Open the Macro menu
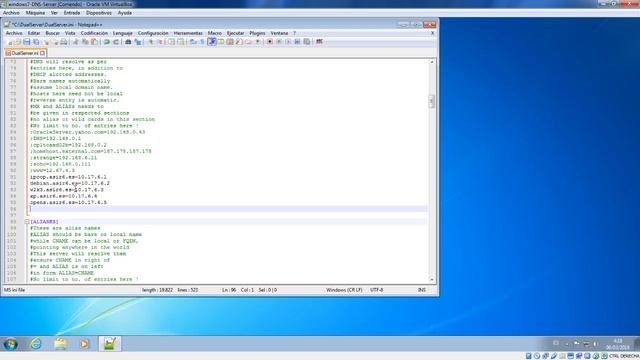The image size is (640, 360). [x=215, y=33]
